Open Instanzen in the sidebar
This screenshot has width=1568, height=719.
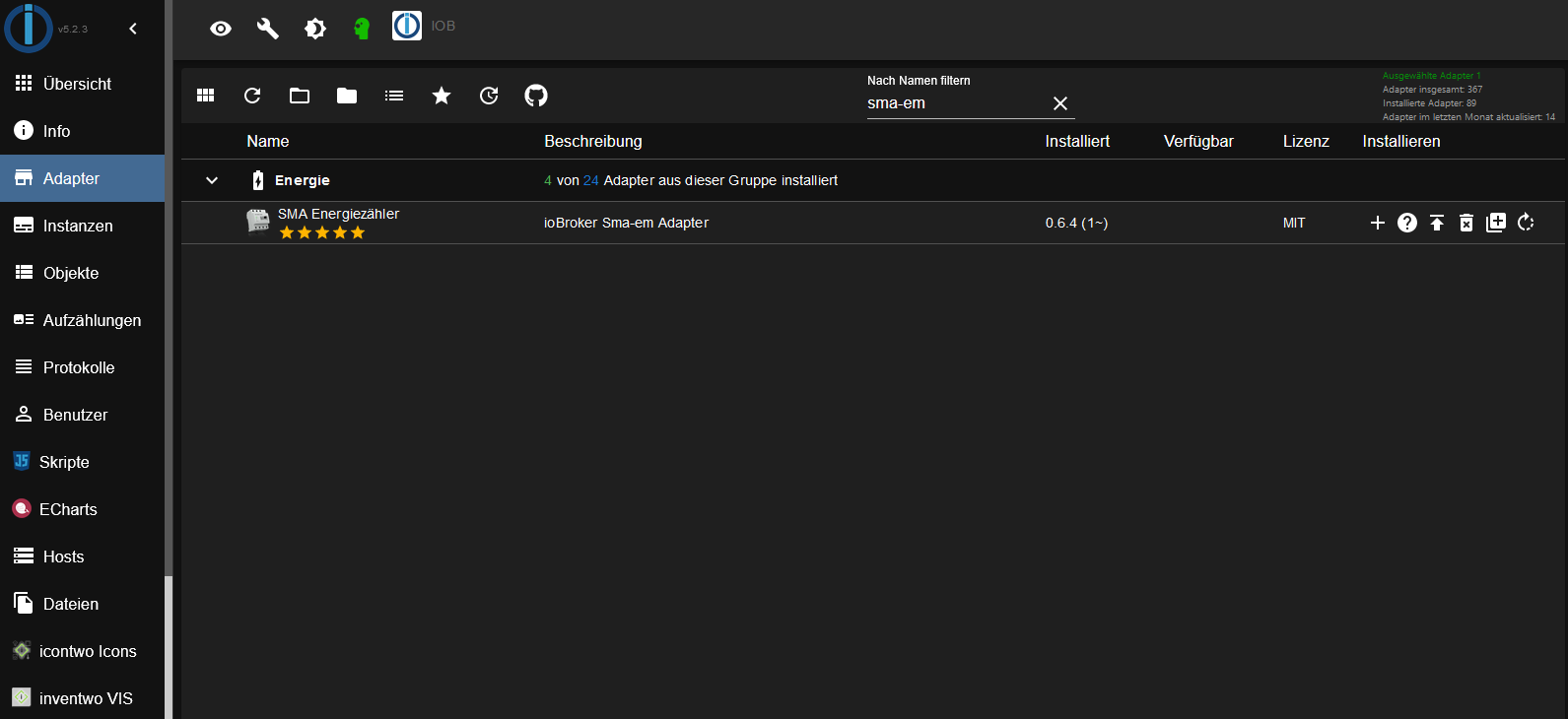83,226
